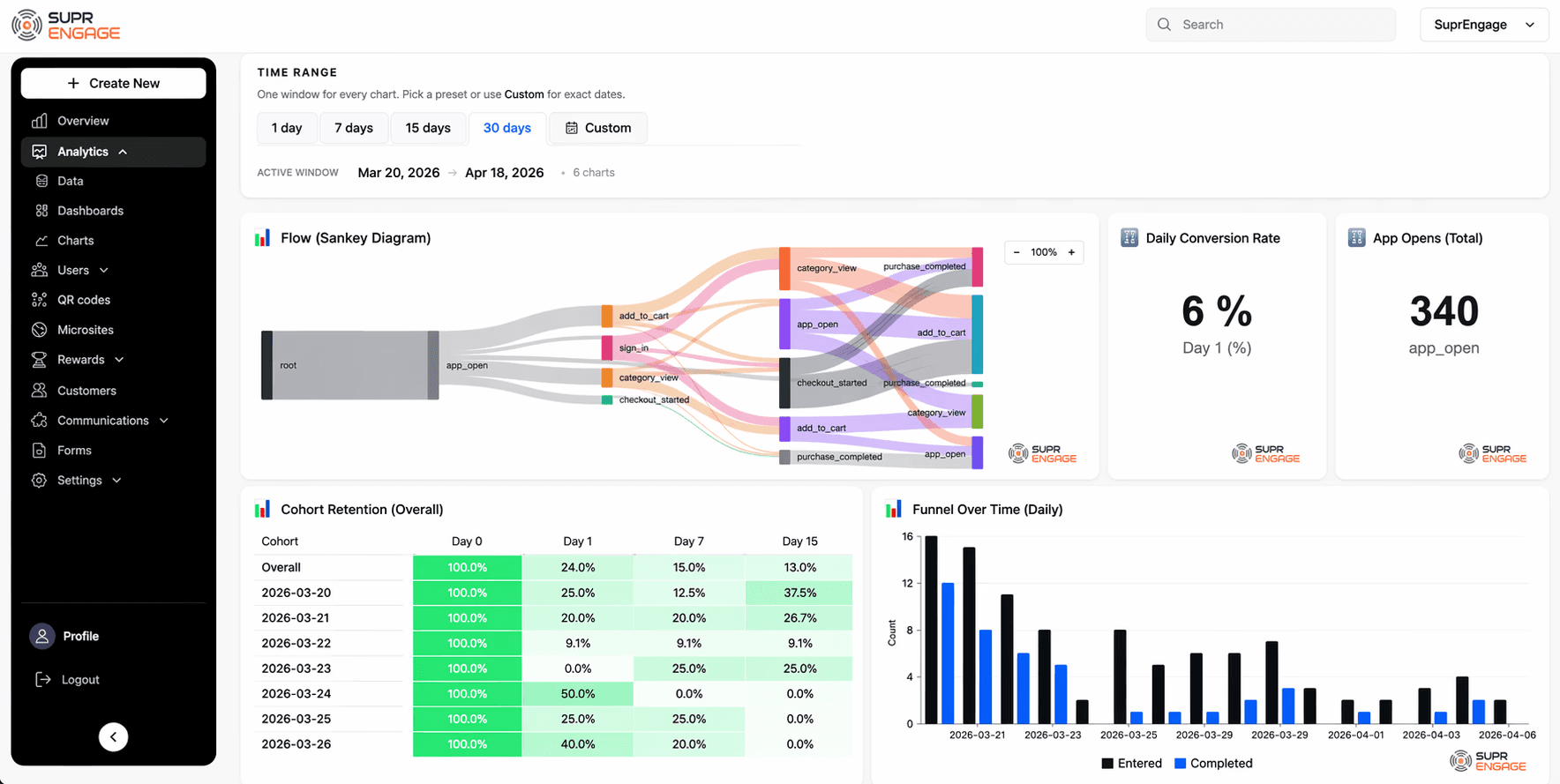1560x784 pixels.
Task: Open the Forms icon in sidebar
Action: pos(39,451)
